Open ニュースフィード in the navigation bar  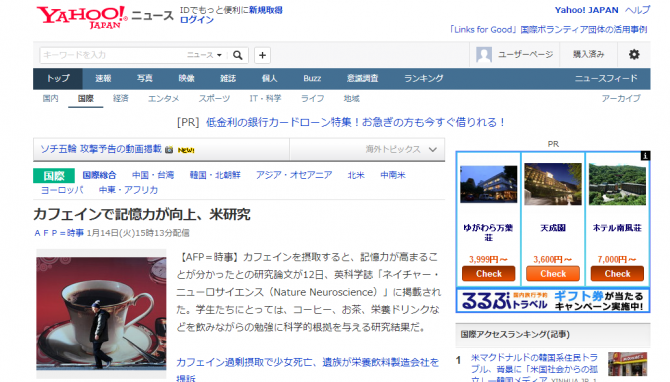(606, 78)
